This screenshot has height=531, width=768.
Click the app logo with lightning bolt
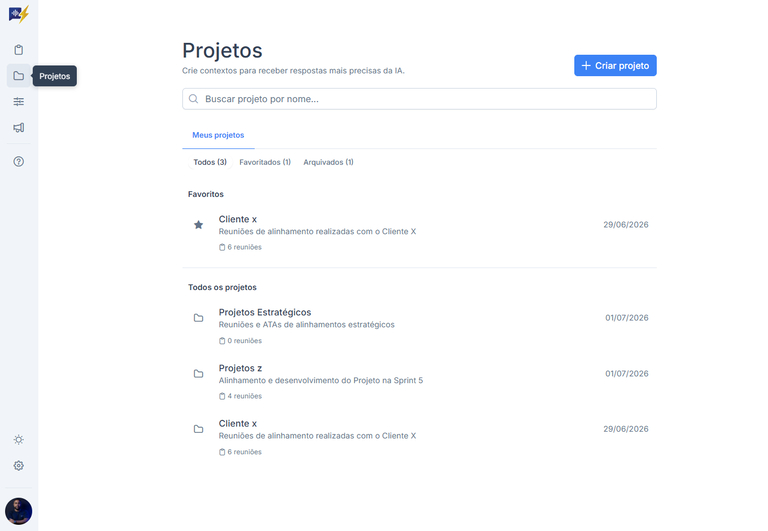point(19,14)
